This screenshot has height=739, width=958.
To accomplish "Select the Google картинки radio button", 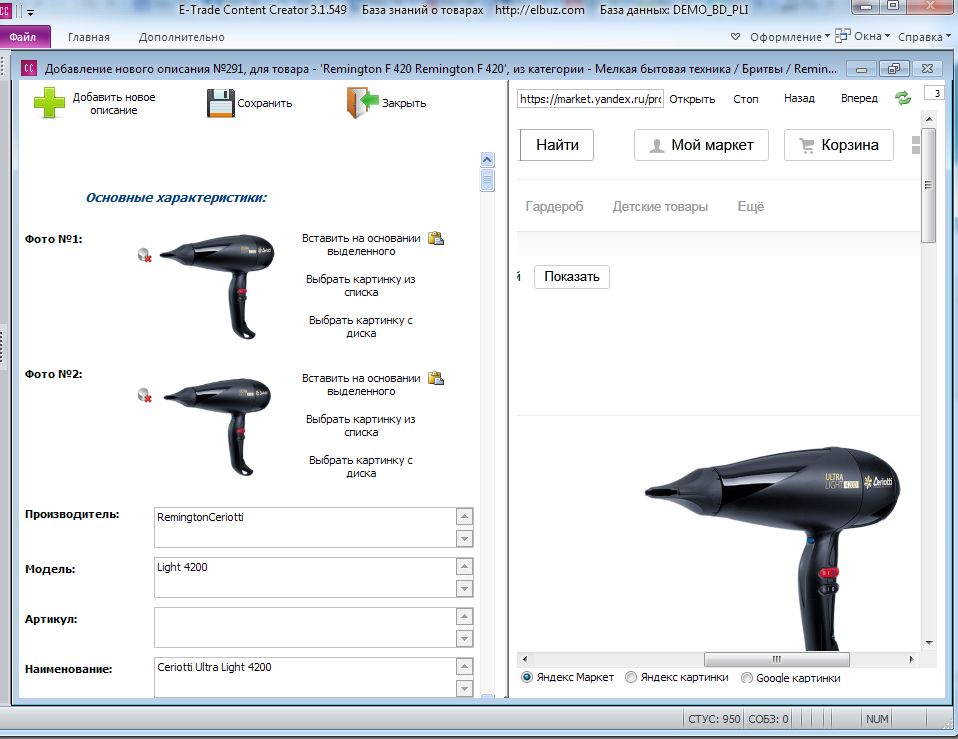I will [747, 677].
